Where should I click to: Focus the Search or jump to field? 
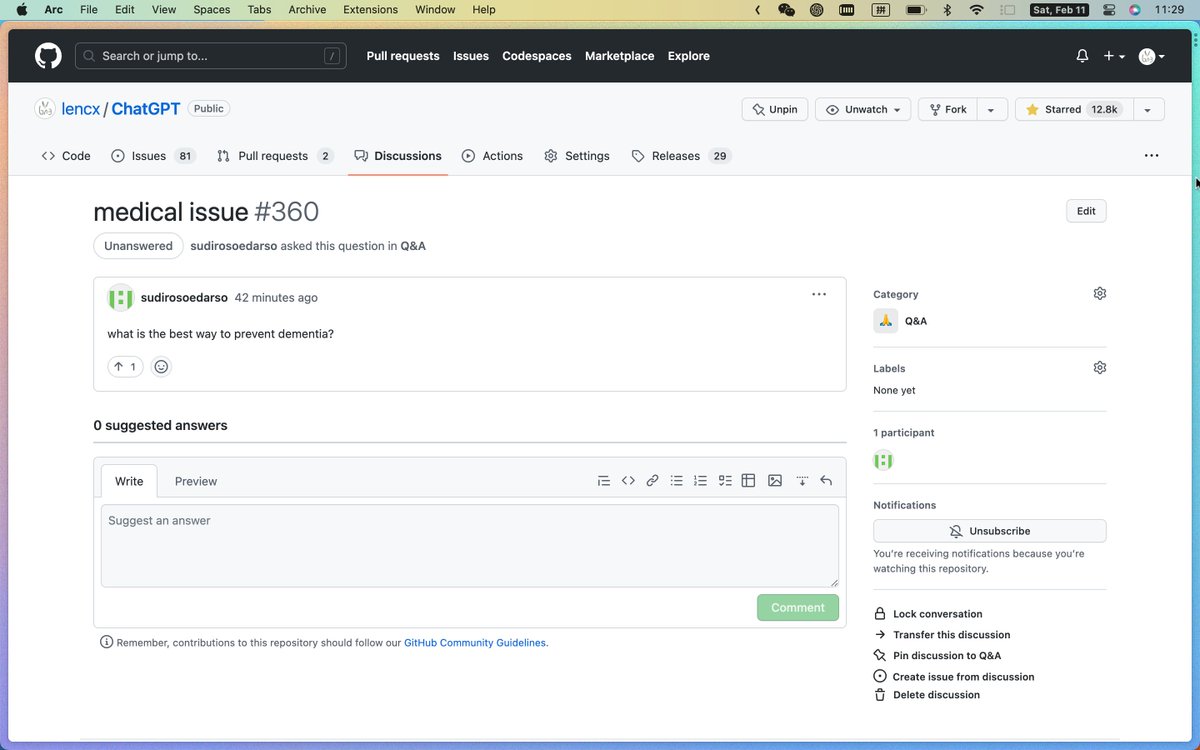pos(211,56)
